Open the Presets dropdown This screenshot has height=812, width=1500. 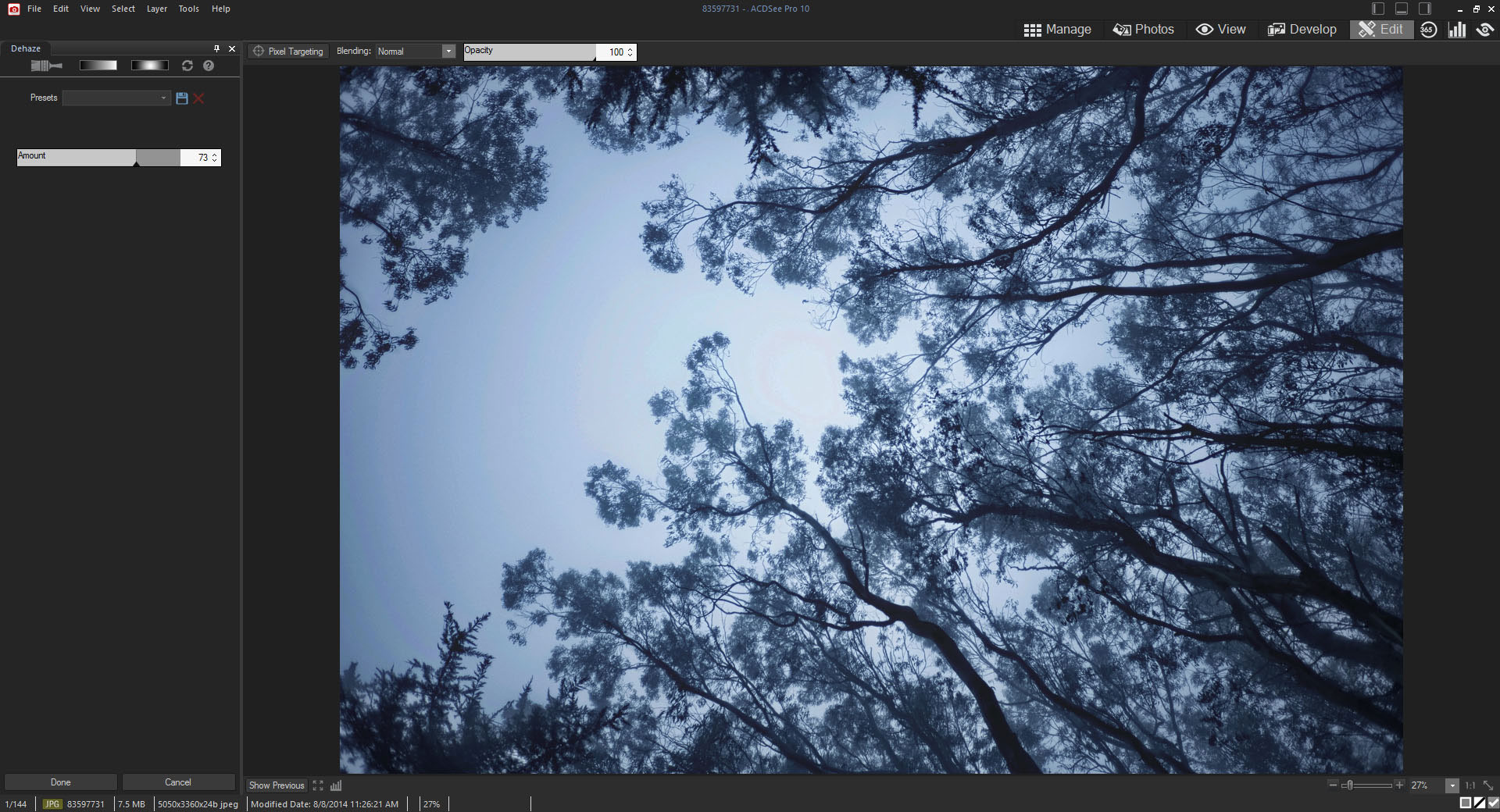point(116,98)
